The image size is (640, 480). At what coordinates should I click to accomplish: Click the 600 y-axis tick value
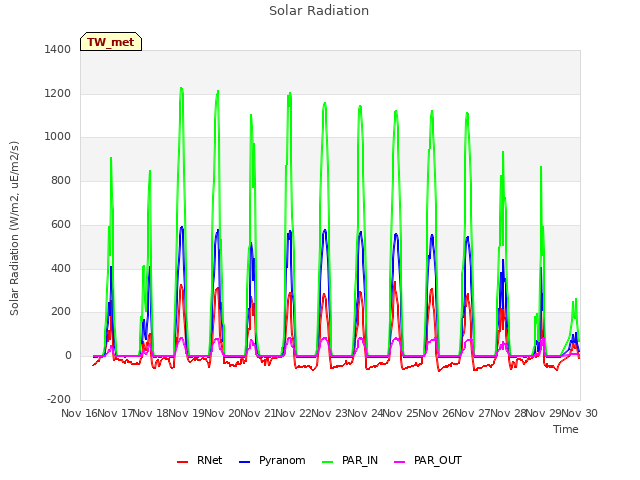(61, 224)
